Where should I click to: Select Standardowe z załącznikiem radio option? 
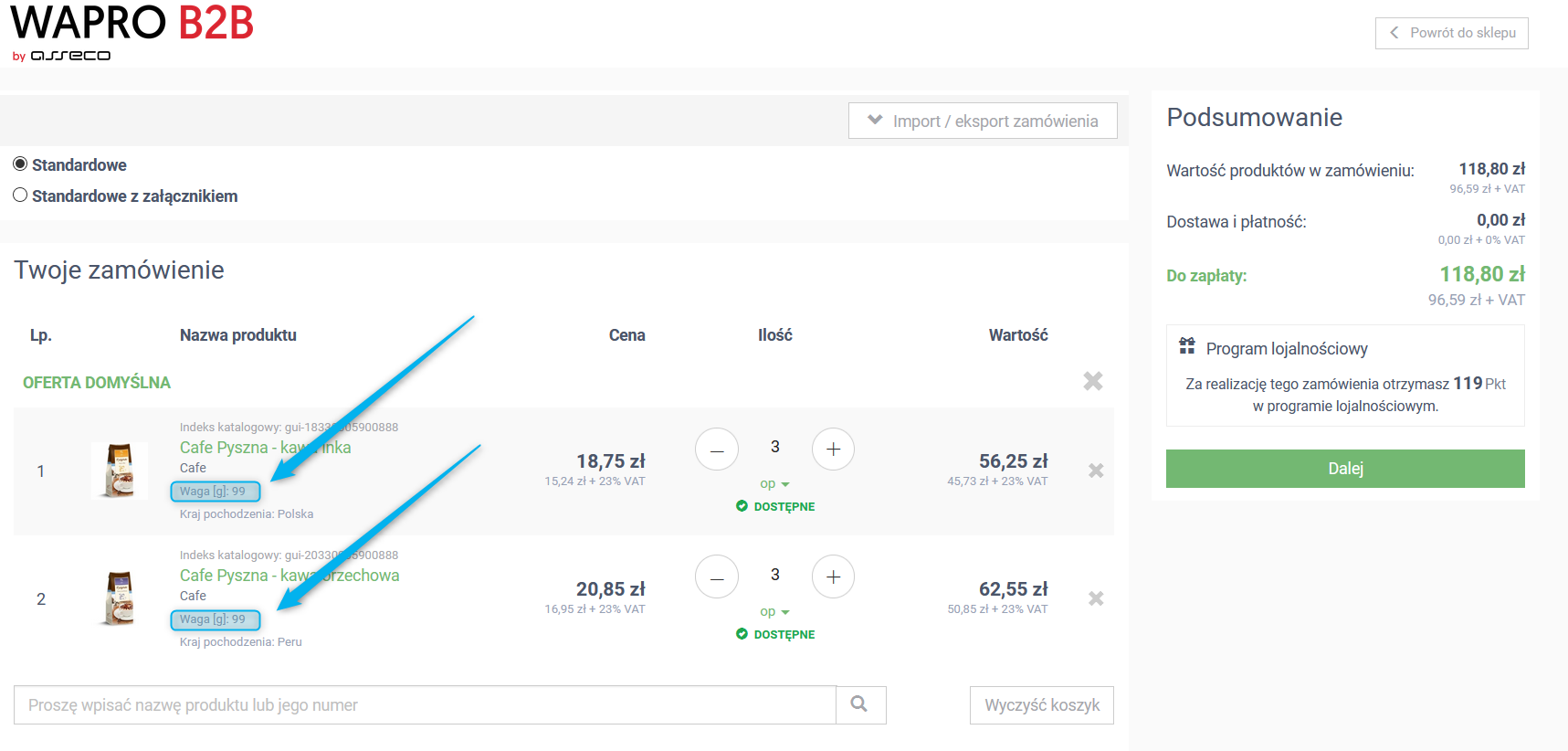pos(20,196)
